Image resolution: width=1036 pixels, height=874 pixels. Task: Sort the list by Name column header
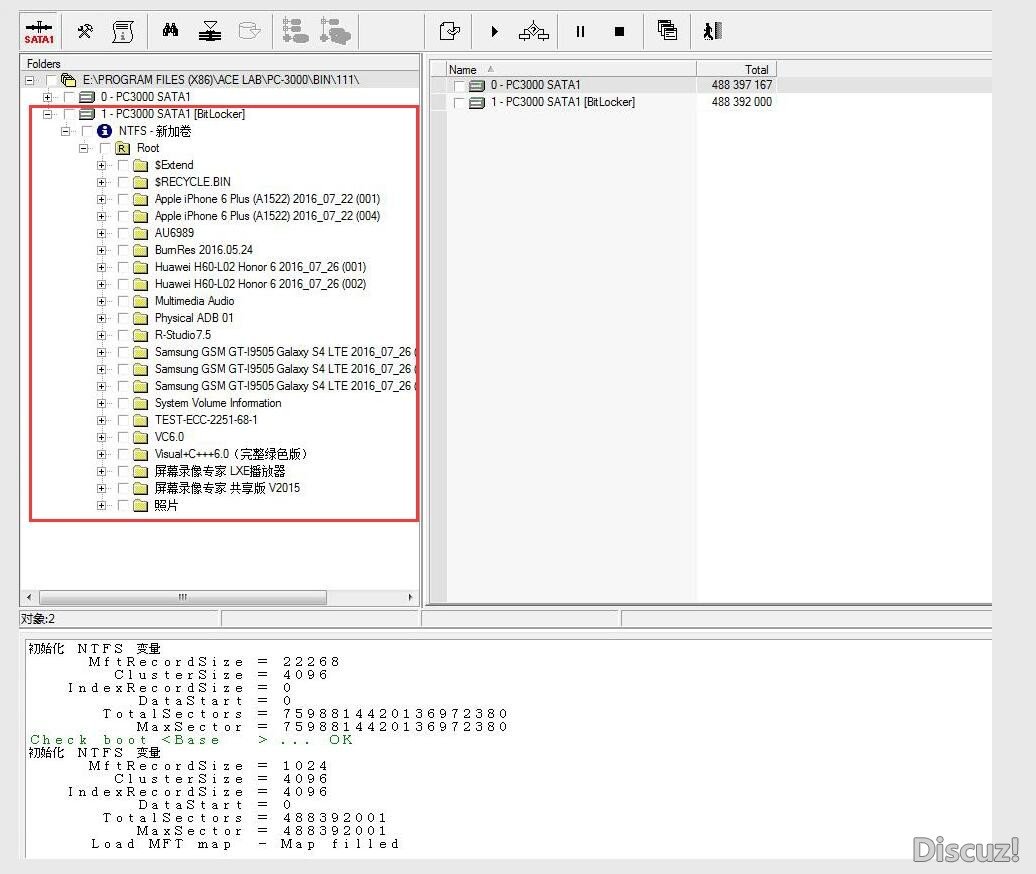pos(570,69)
